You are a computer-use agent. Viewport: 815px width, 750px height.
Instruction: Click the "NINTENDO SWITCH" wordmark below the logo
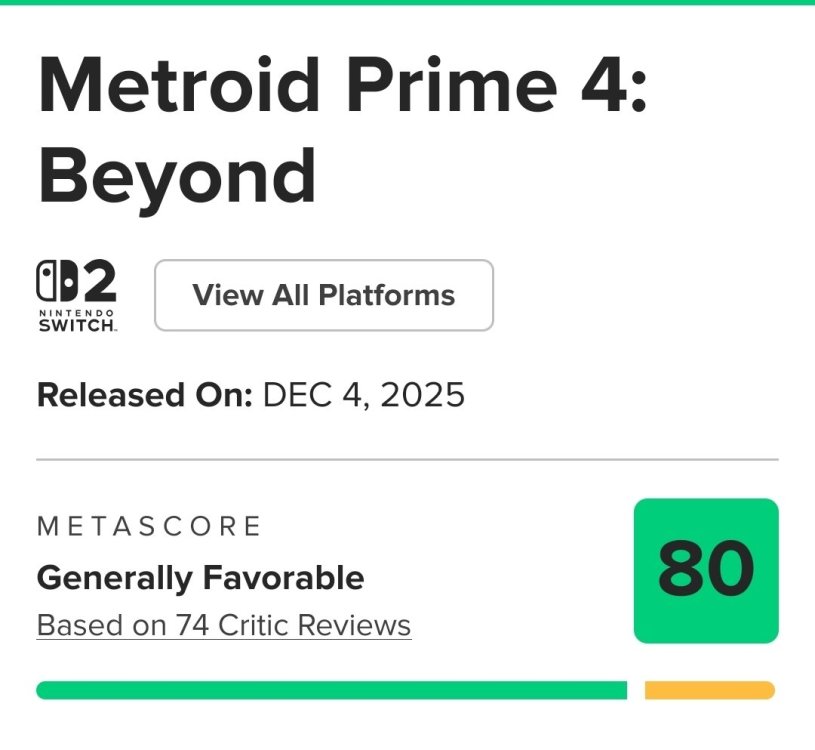coord(77,322)
